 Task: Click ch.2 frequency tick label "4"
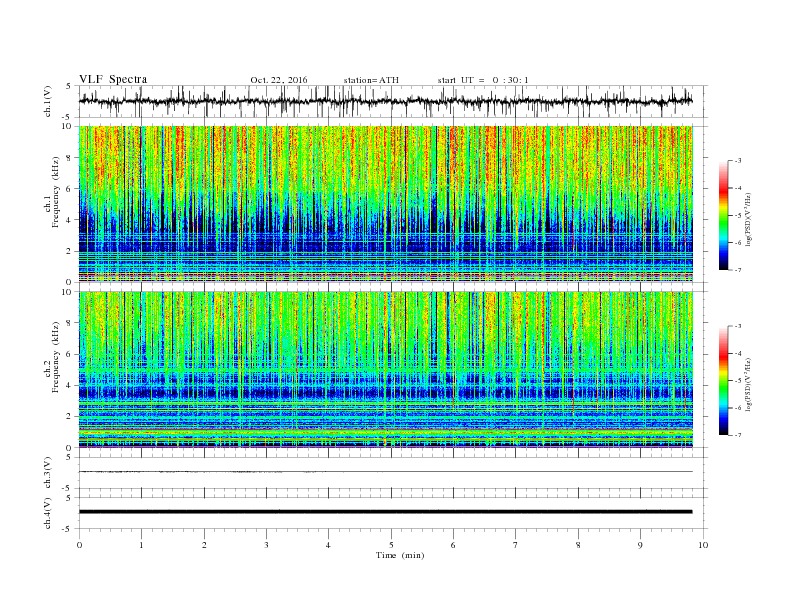pos(70,385)
